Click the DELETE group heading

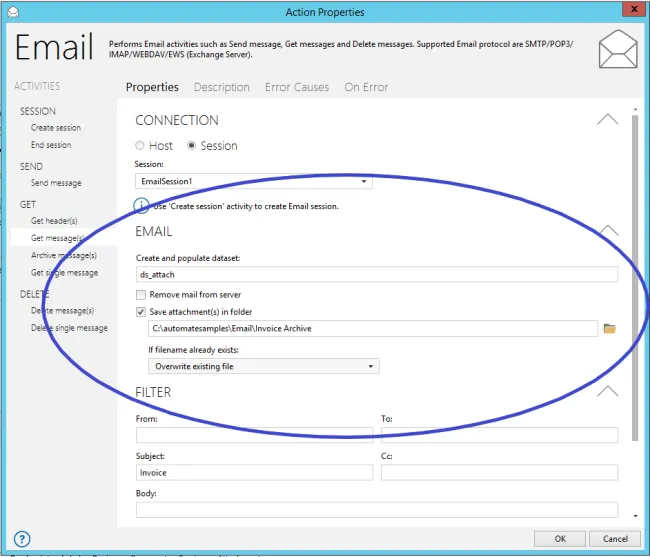click(x=34, y=294)
